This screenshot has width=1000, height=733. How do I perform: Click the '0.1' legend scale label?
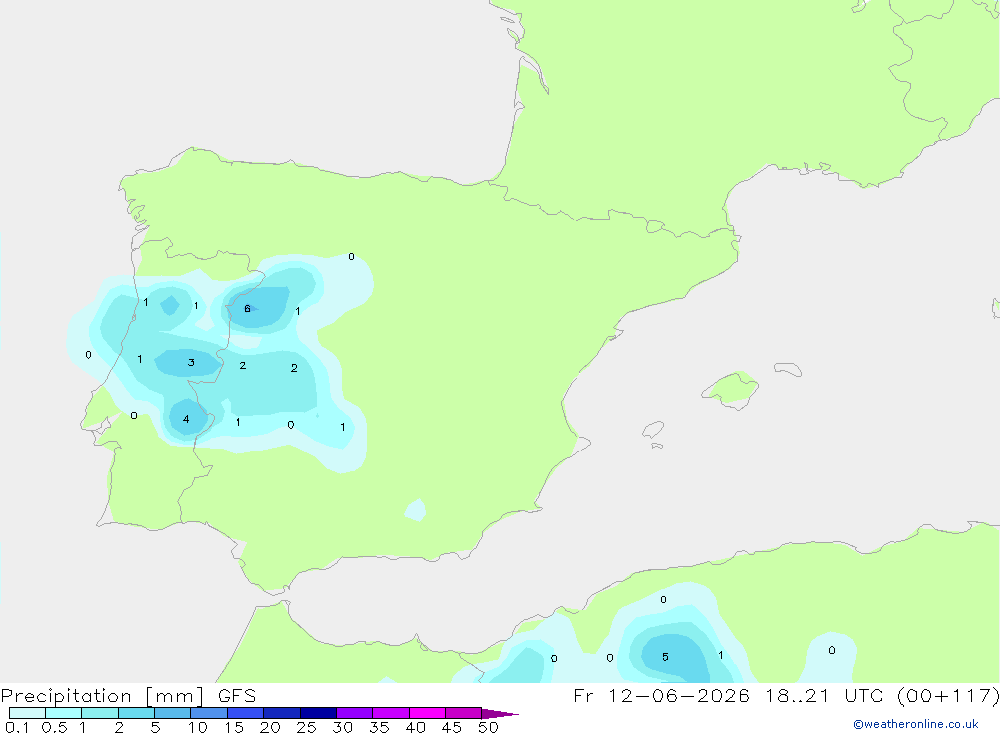coord(17,727)
